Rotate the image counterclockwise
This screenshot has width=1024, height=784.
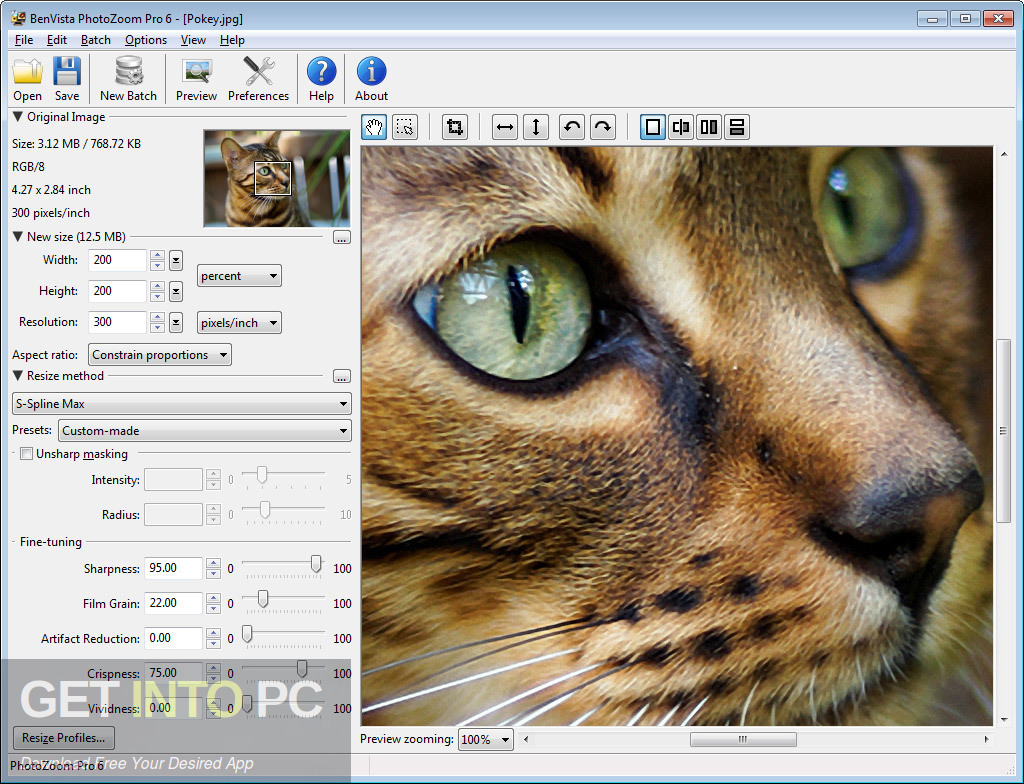[570, 126]
